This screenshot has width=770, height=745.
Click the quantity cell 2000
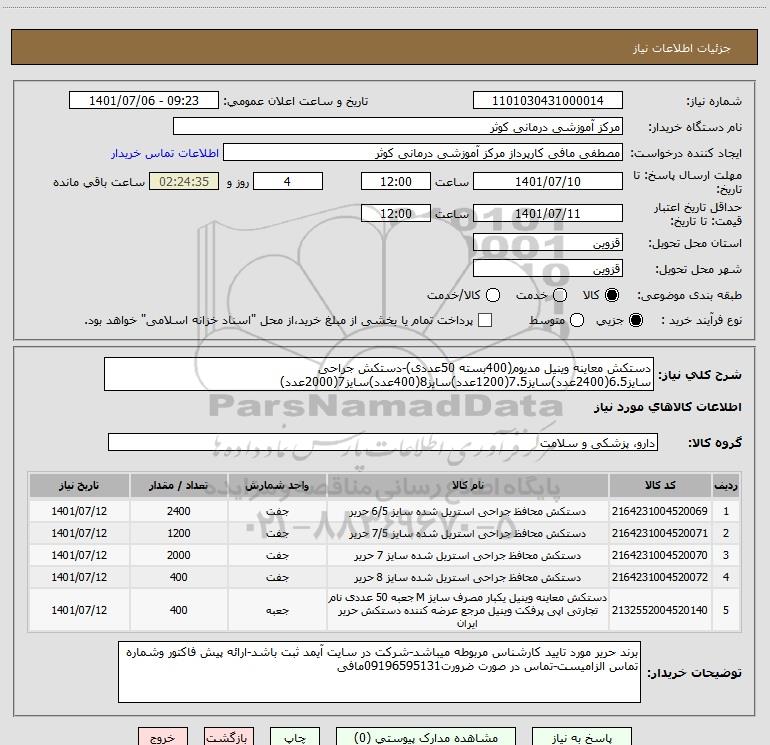pyautogui.click(x=179, y=555)
